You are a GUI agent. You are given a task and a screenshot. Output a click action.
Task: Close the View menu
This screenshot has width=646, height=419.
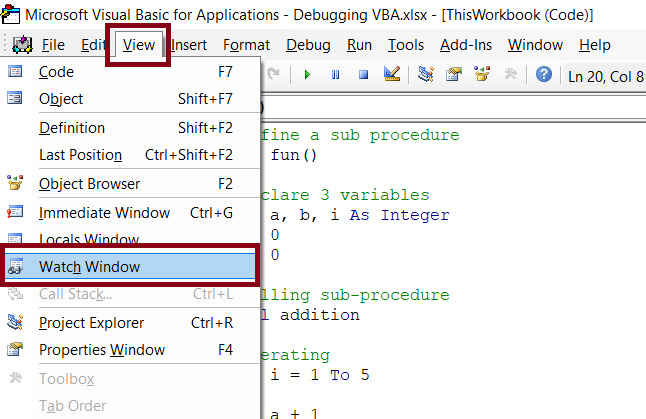point(138,45)
